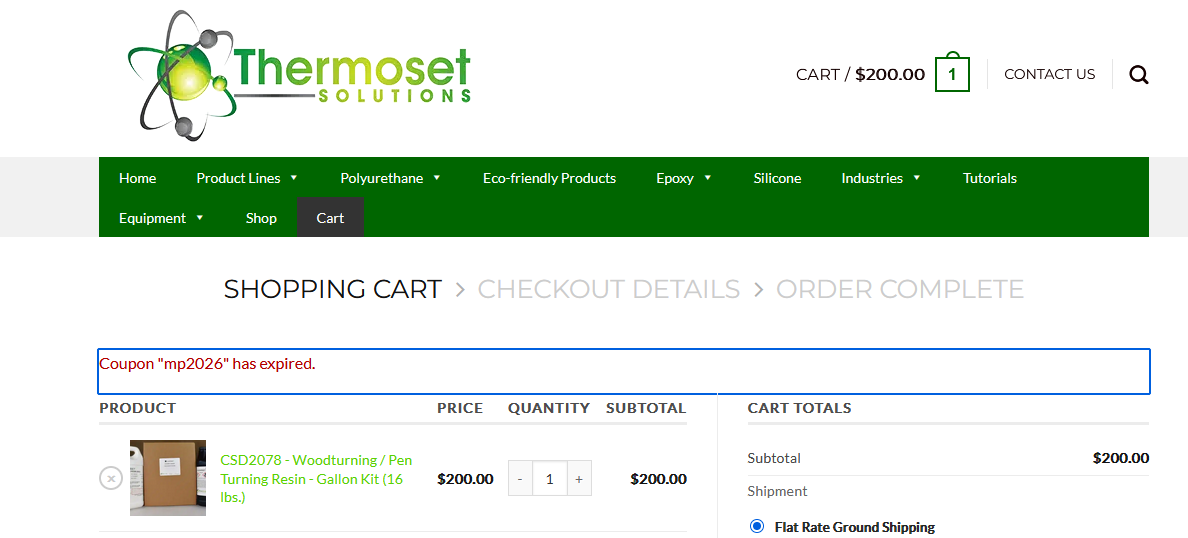Select the Subtotal $200.00 amount in Cart Totals

click(1121, 458)
